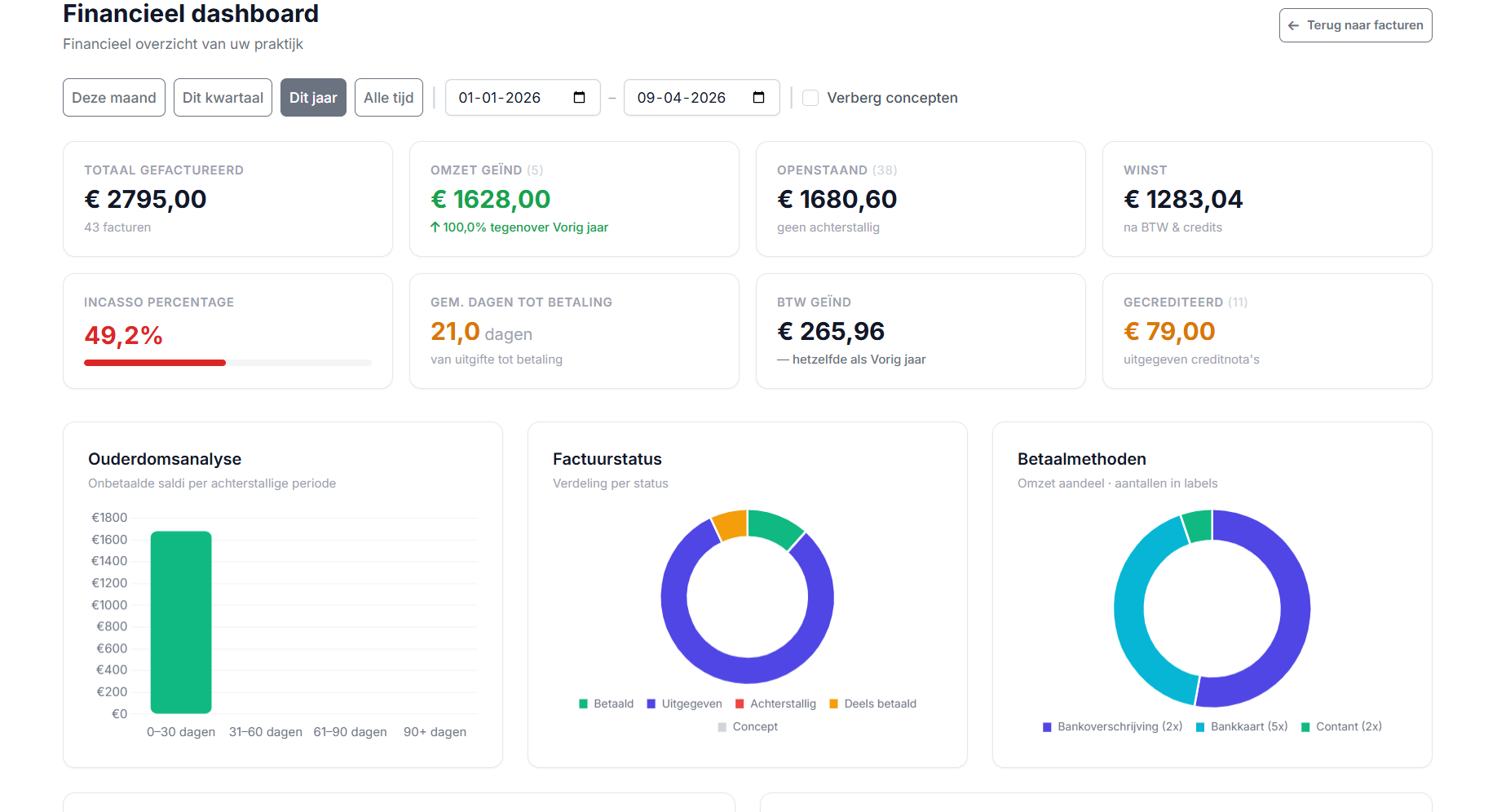
Task: Select the Dit jaar period filter
Action: point(313,98)
